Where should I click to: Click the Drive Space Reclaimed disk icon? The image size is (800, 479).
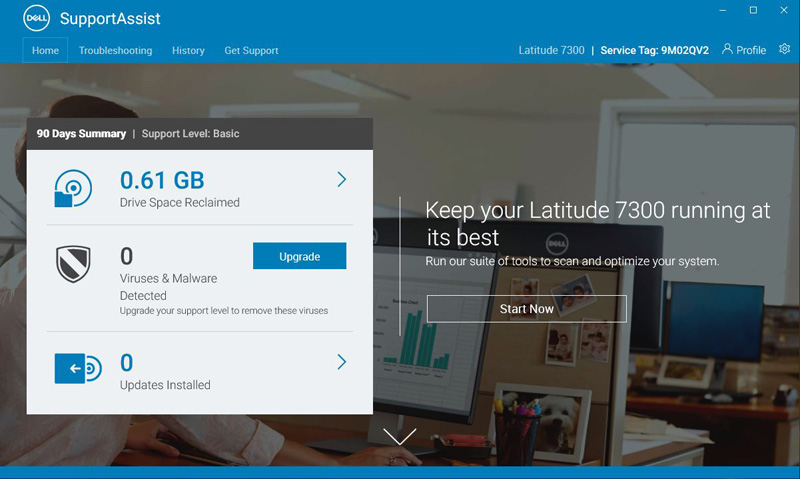(73, 188)
